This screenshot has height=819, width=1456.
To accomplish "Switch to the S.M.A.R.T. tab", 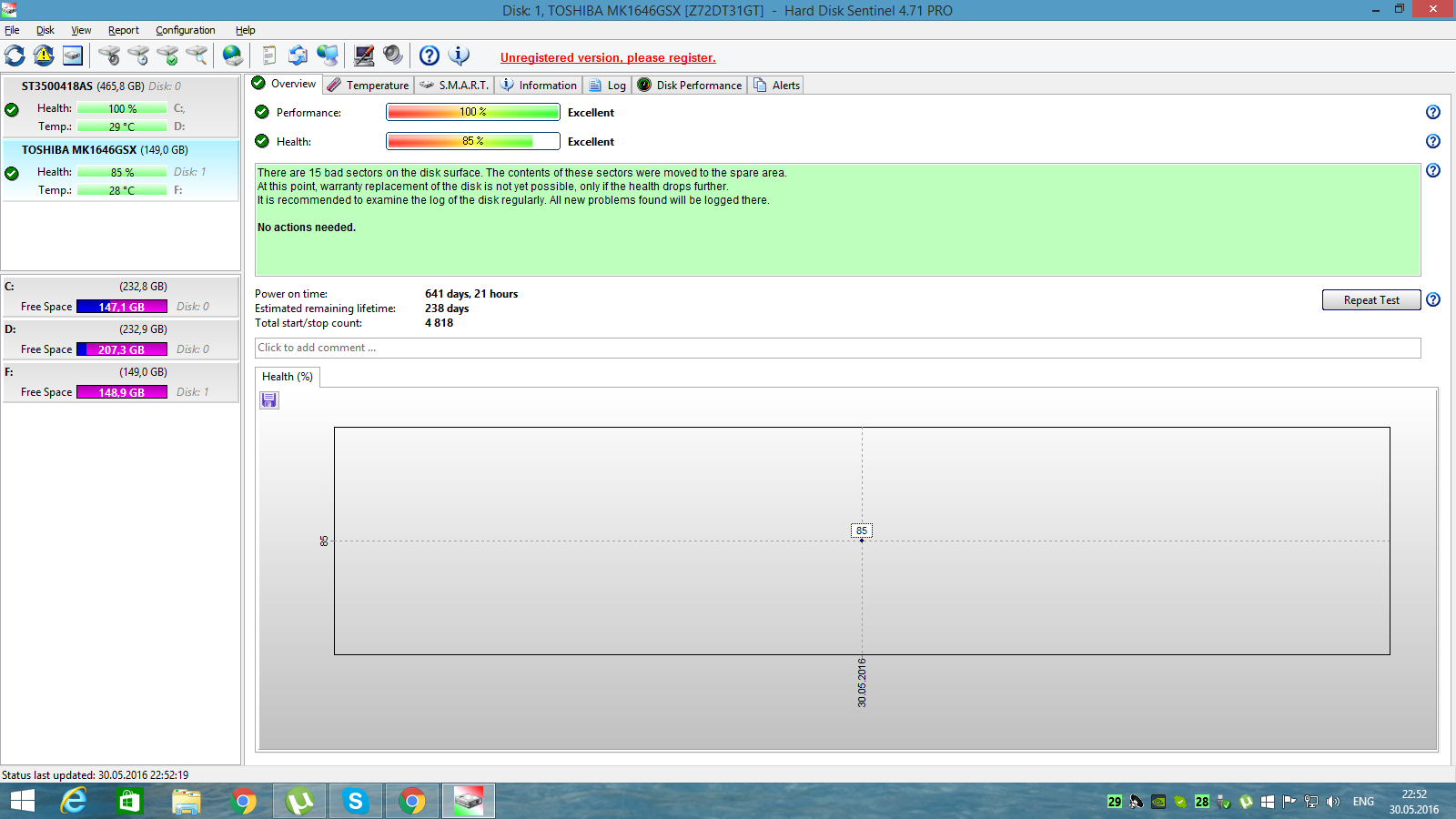I will (x=454, y=85).
